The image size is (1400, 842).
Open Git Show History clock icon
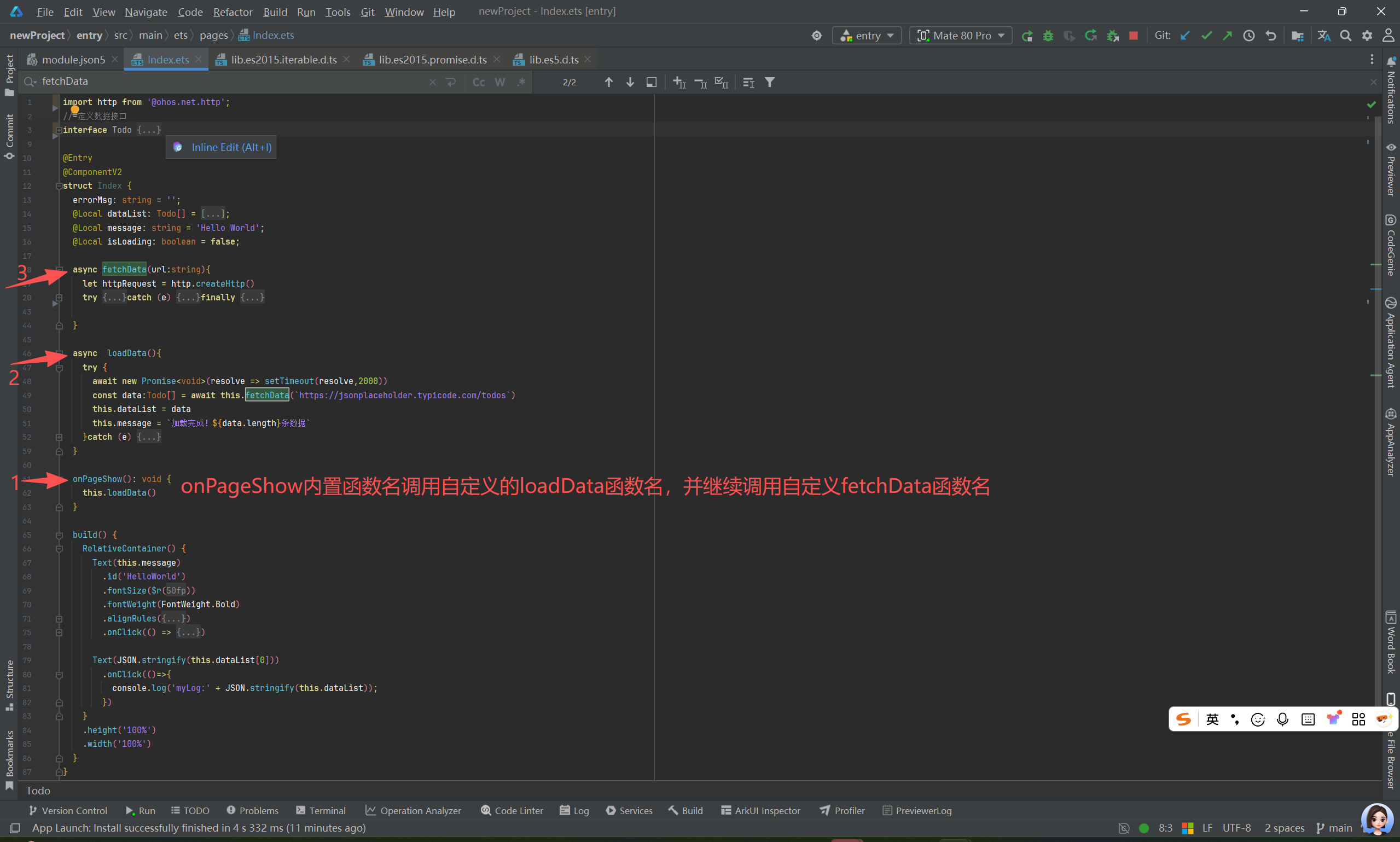[1248, 36]
